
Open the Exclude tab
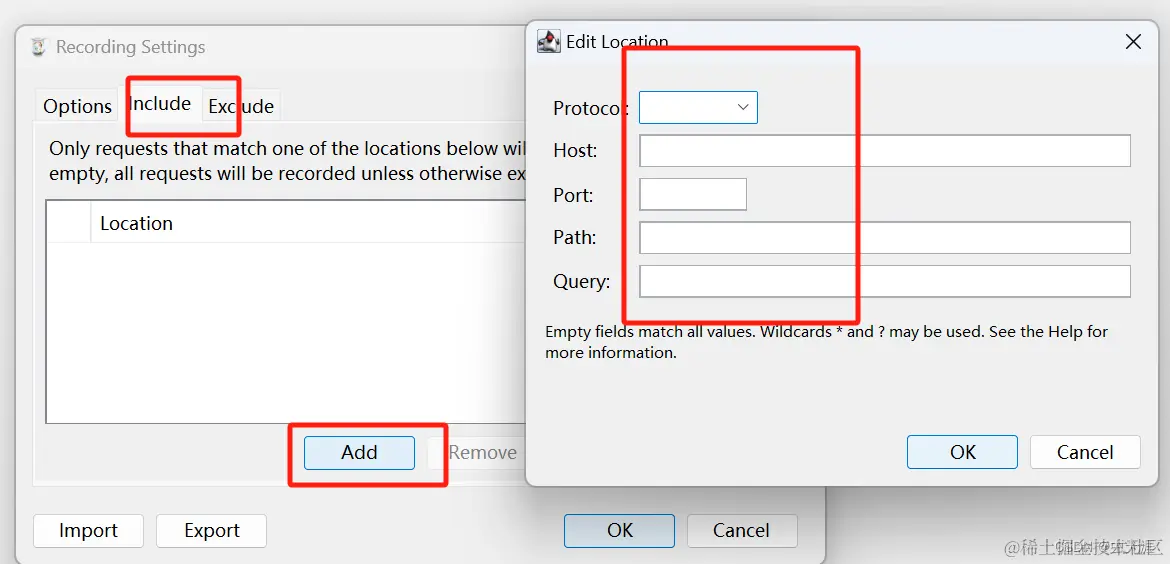[240, 106]
